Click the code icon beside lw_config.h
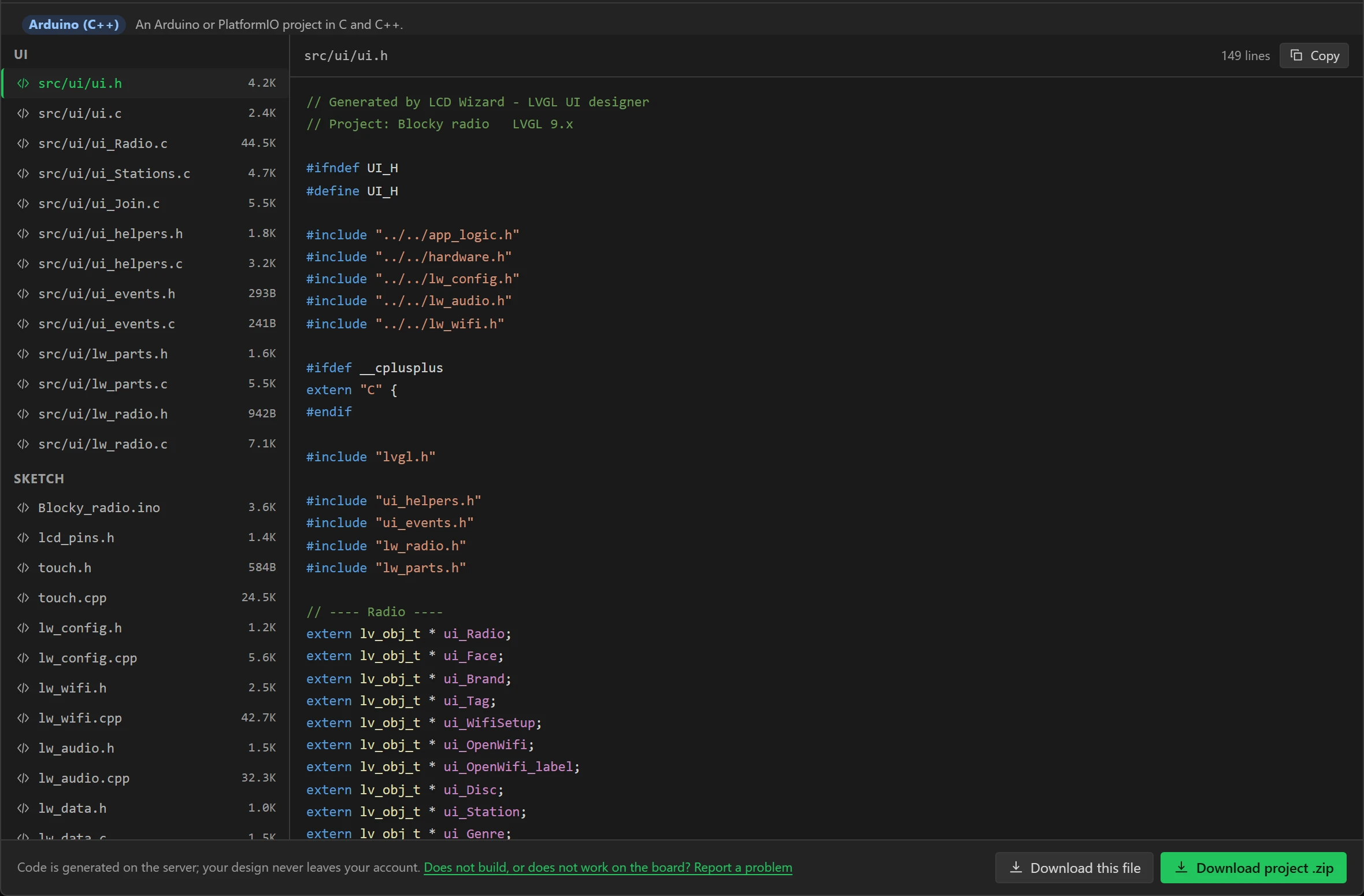 [x=23, y=628]
